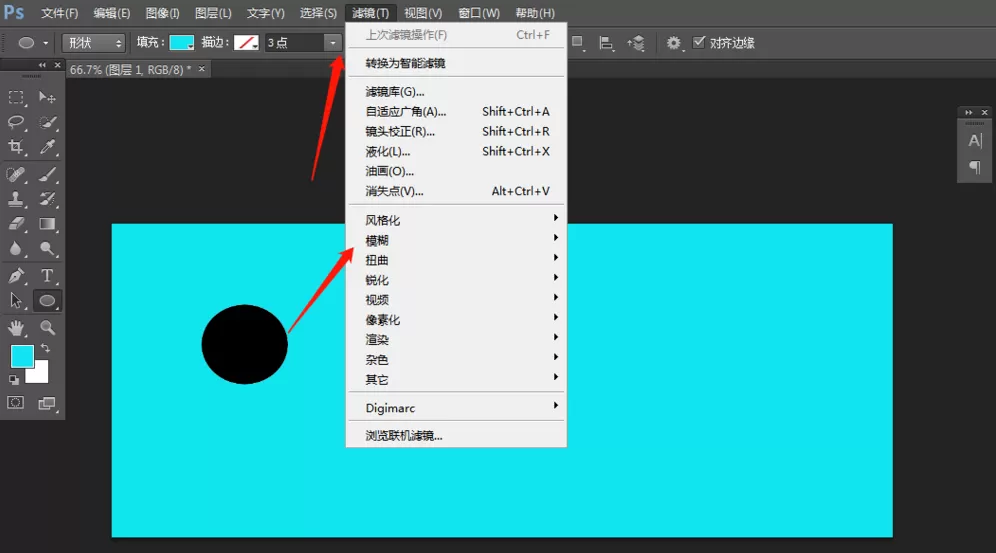Open the 窗口(W) menu
This screenshot has height=553, width=996.
tap(479, 13)
